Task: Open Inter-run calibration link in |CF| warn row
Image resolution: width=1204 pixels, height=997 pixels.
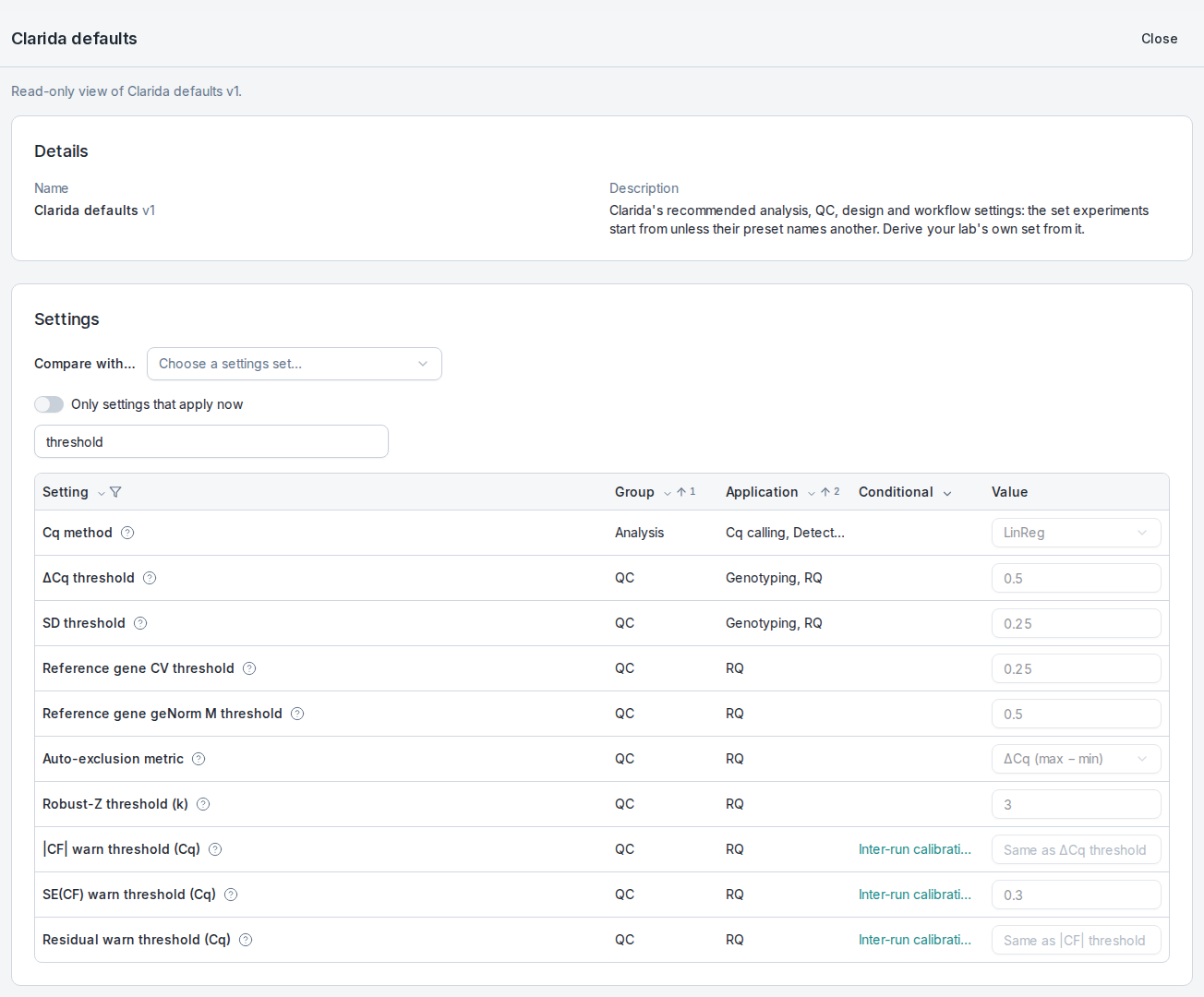Action: pos(915,849)
